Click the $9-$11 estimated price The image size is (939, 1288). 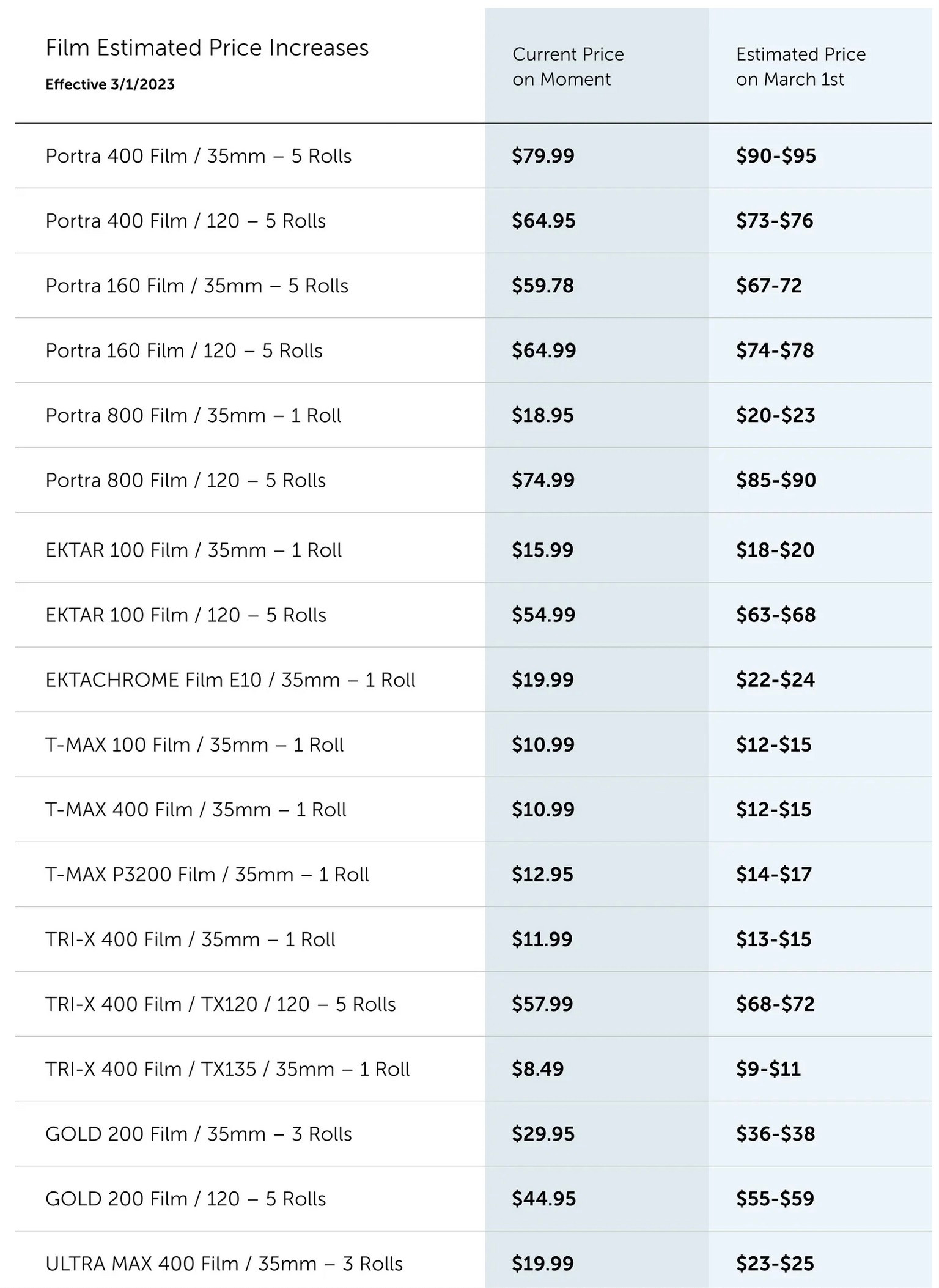click(768, 1068)
